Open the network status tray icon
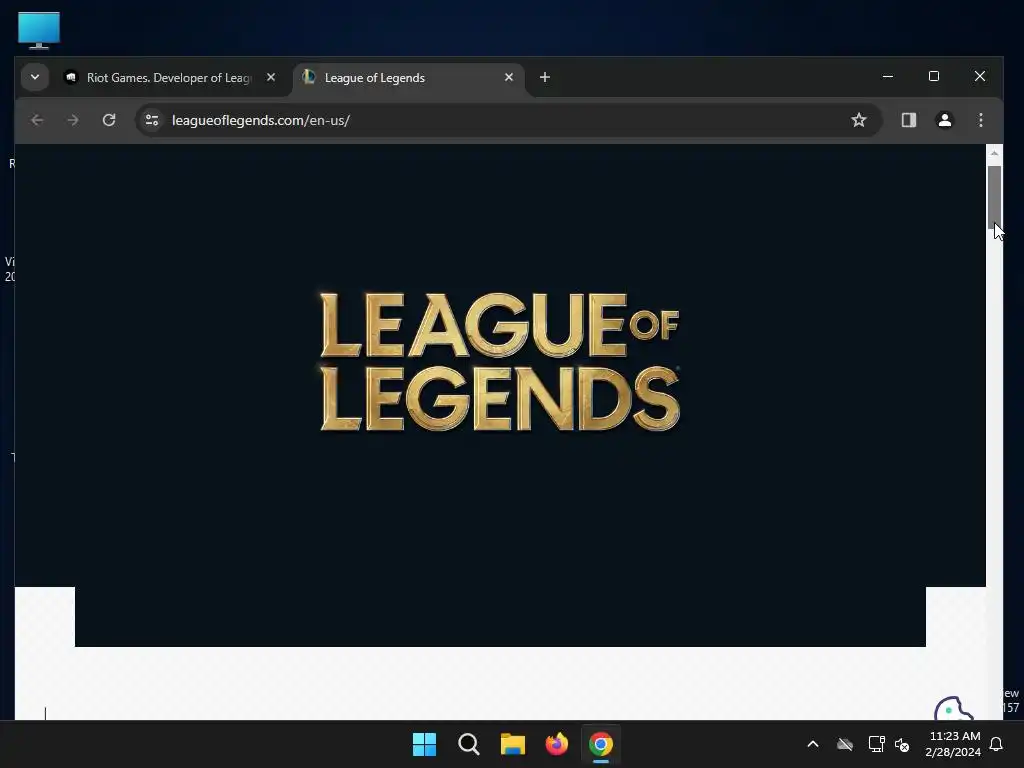 (x=876, y=744)
